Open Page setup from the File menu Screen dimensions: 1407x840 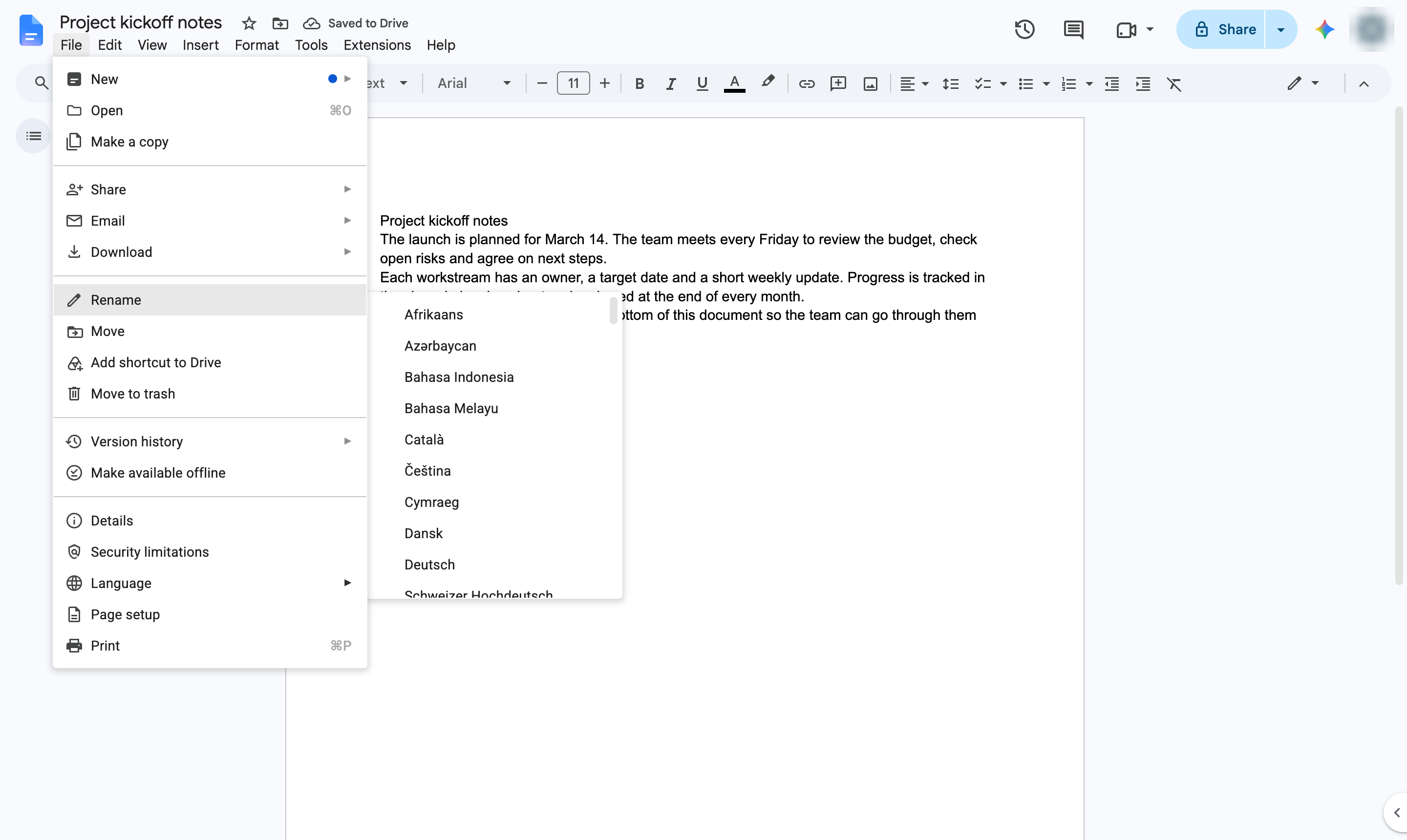(210, 614)
